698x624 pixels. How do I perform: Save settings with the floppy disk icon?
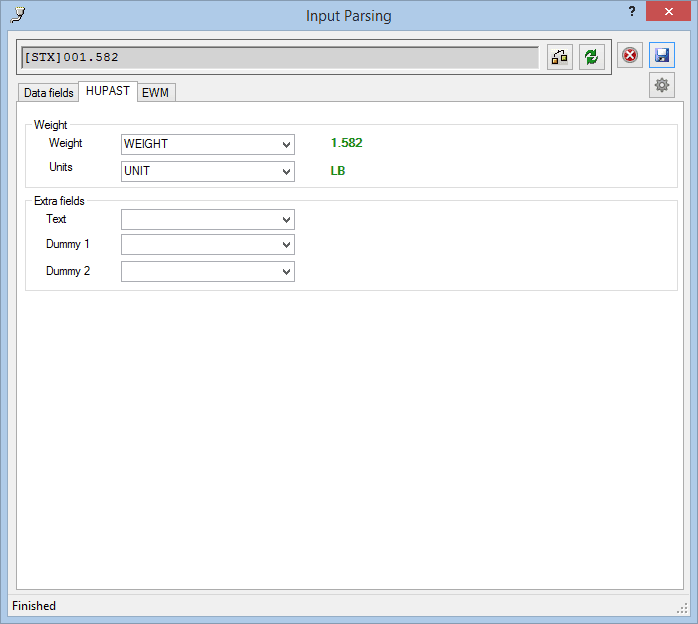pyautogui.click(x=662, y=56)
